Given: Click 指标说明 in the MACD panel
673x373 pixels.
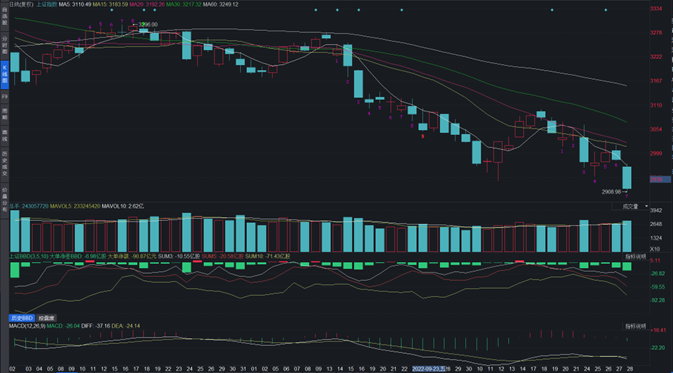Looking at the screenshot, I should 635,326.
